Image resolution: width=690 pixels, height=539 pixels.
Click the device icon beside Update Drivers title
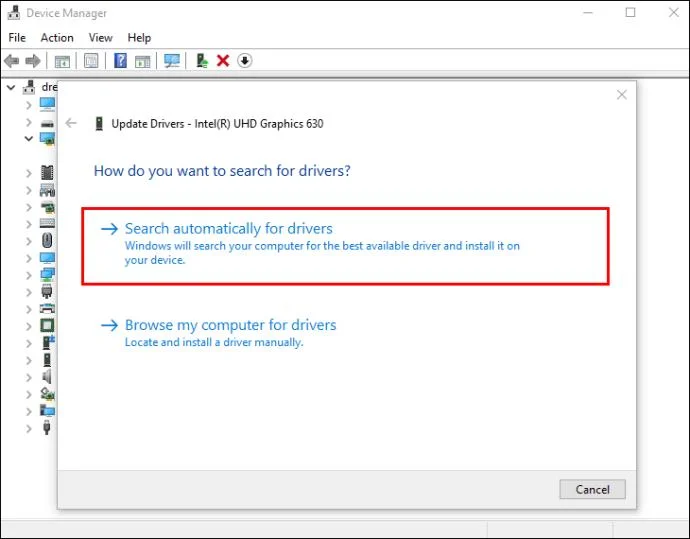(x=99, y=124)
